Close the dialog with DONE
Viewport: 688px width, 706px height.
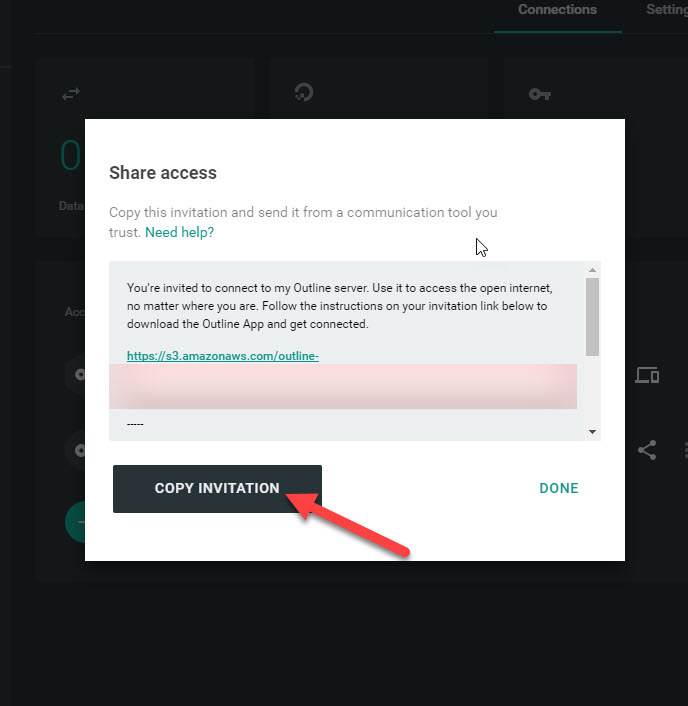pyautogui.click(x=559, y=488)
